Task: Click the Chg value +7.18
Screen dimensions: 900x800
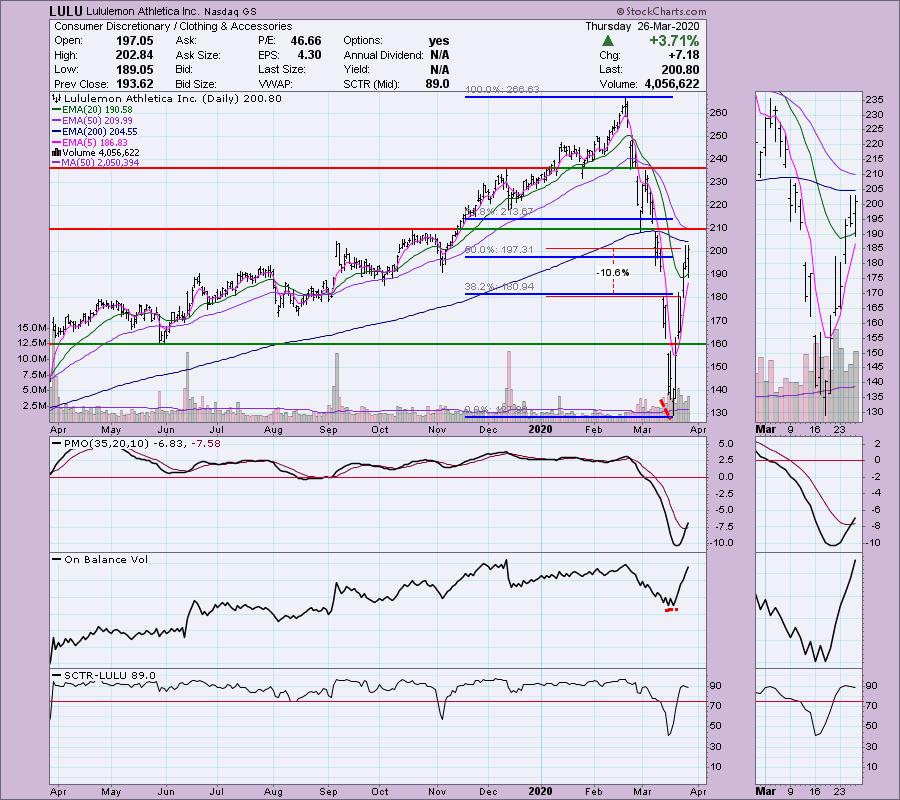Action: point(684,55)
